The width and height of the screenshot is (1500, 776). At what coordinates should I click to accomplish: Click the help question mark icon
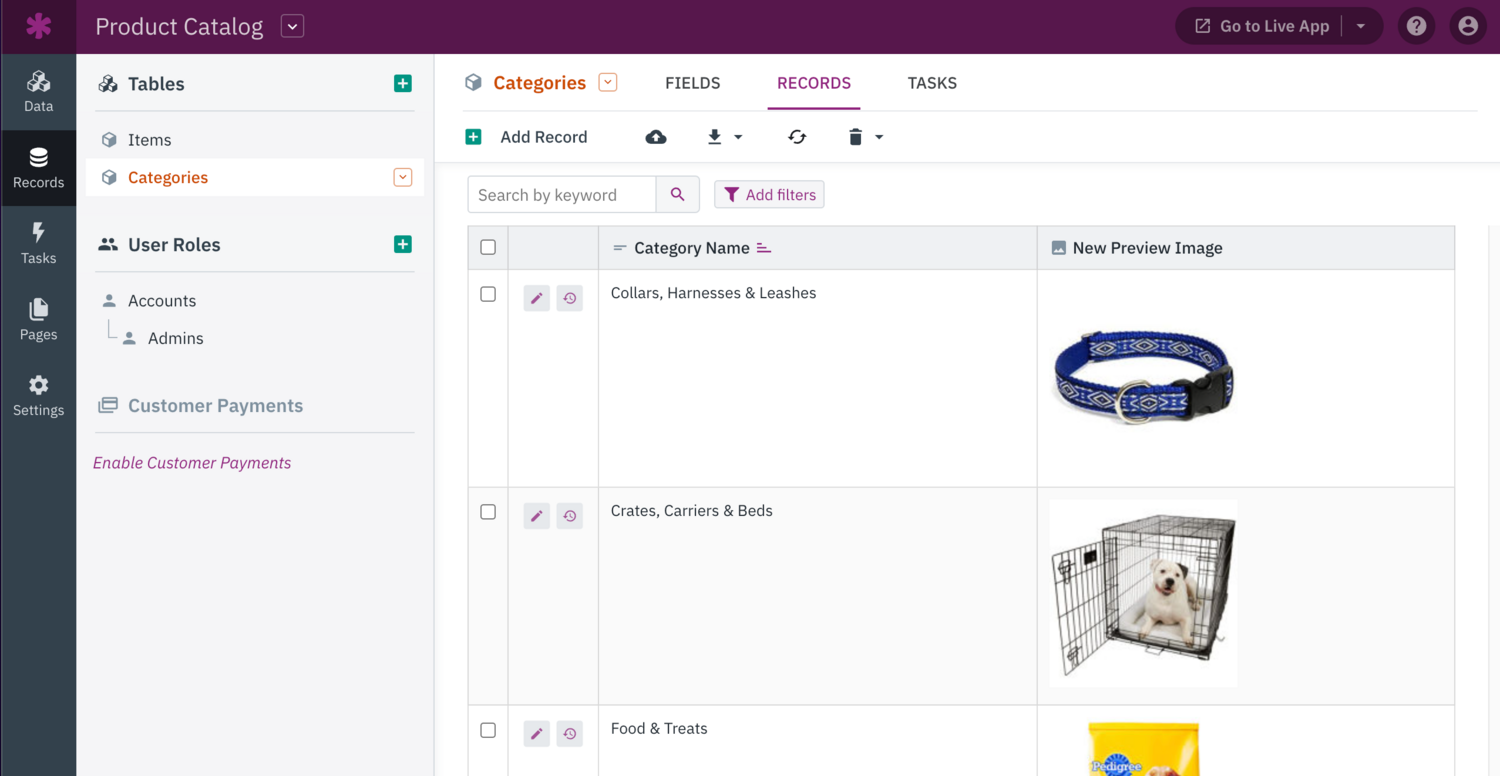tap(1416, 26)
